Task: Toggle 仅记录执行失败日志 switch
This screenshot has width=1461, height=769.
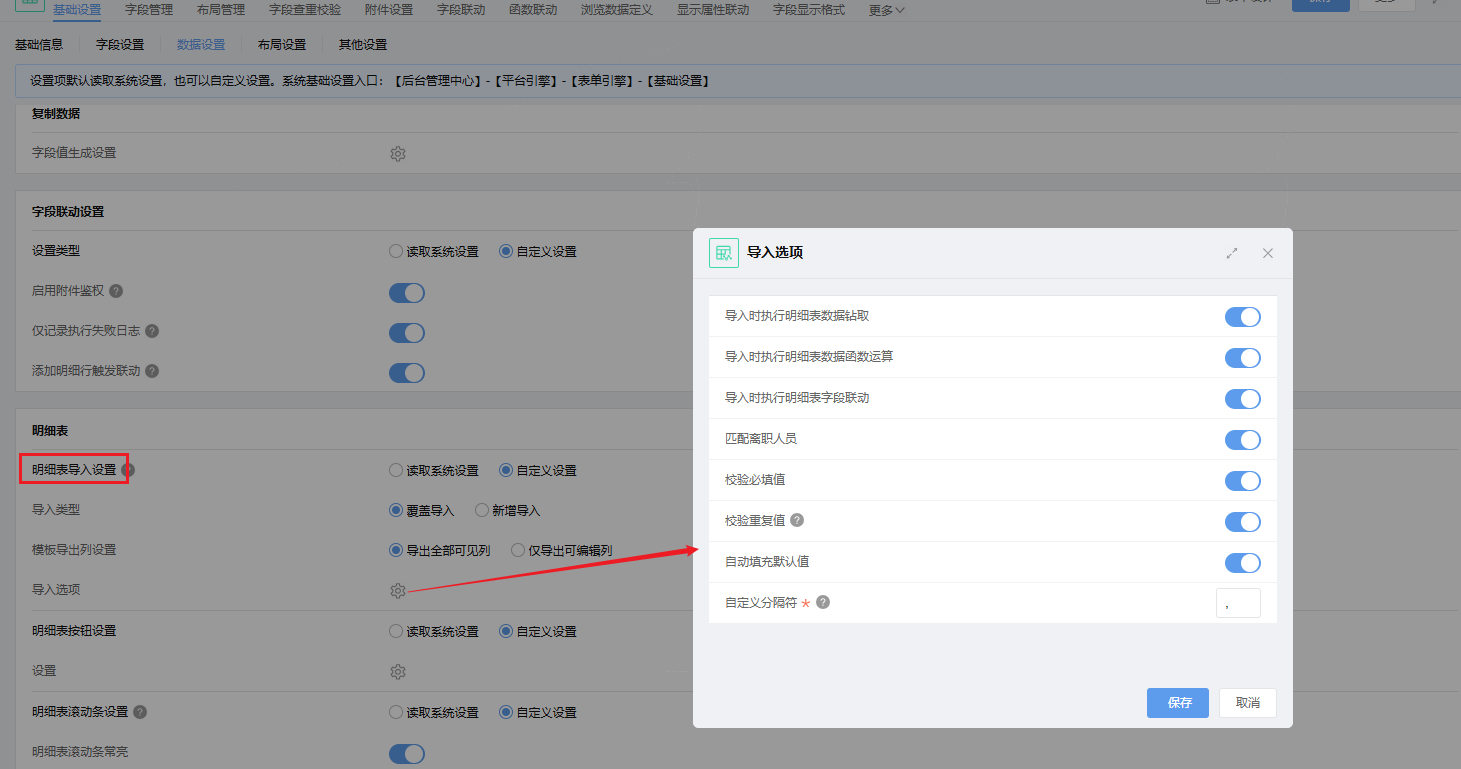Action: tap(407, 333)
